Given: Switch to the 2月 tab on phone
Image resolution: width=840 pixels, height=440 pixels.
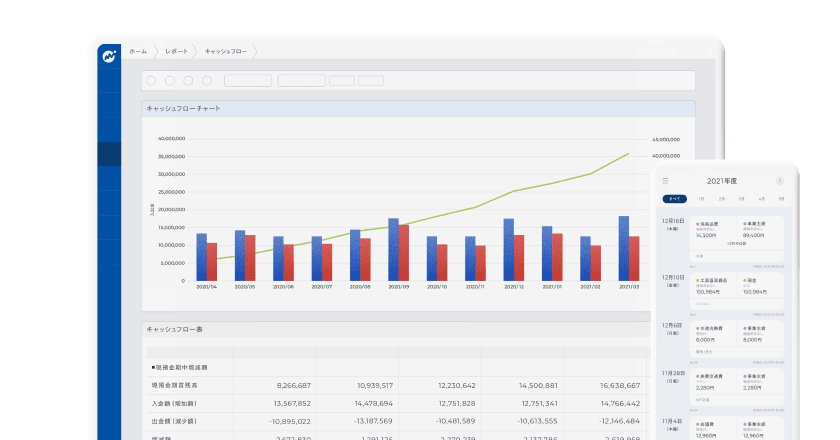Looking at the screenshot, I should point(722,199).
